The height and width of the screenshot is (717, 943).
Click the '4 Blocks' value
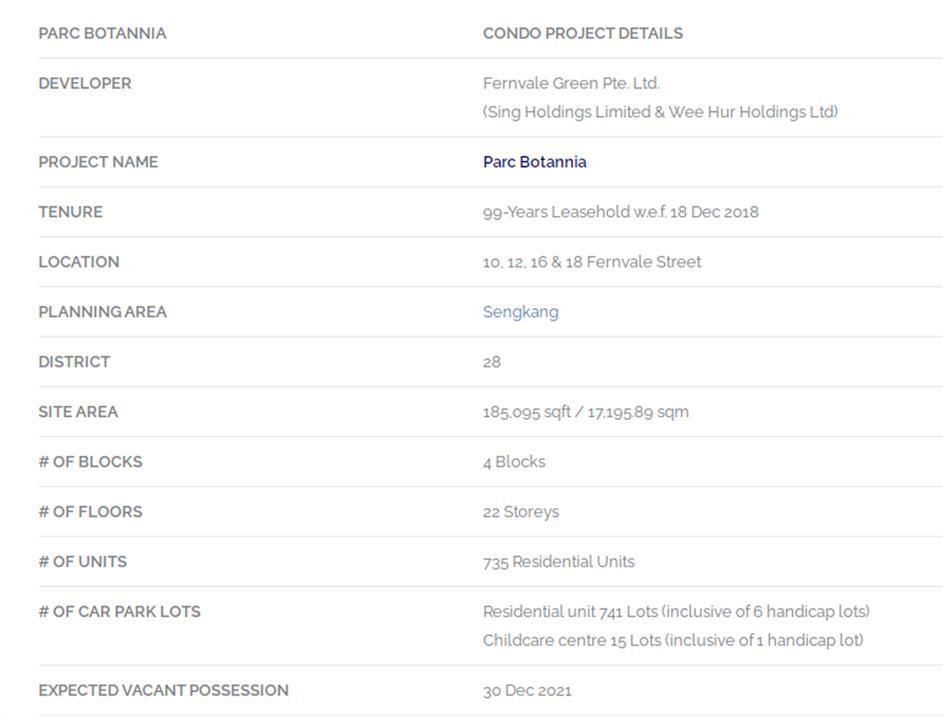[x=514, y=462]
